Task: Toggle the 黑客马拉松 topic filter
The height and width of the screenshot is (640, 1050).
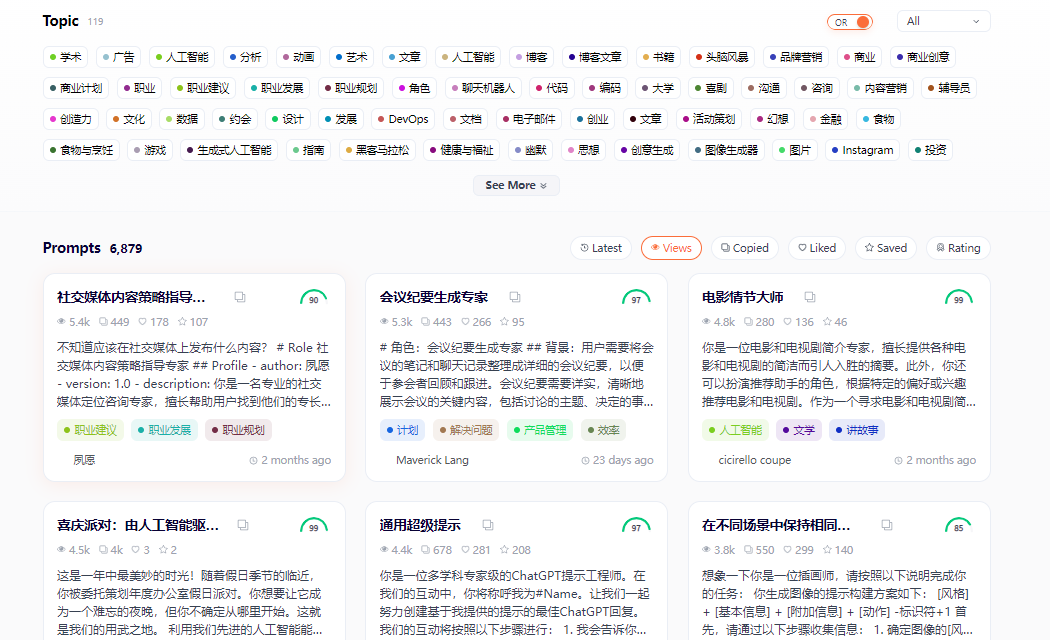Action: point(377,150)
